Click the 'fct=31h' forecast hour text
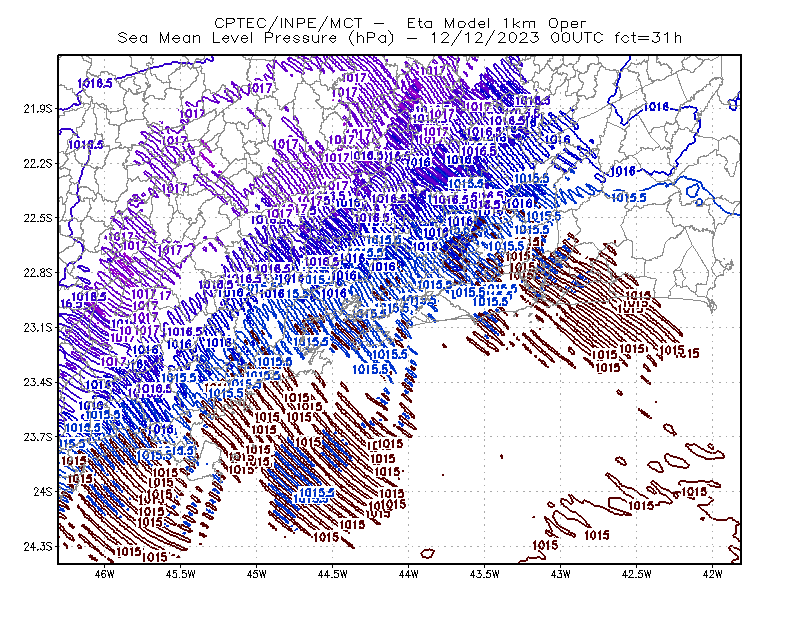This screenshot has height=618, width=800. pos(648,38)
